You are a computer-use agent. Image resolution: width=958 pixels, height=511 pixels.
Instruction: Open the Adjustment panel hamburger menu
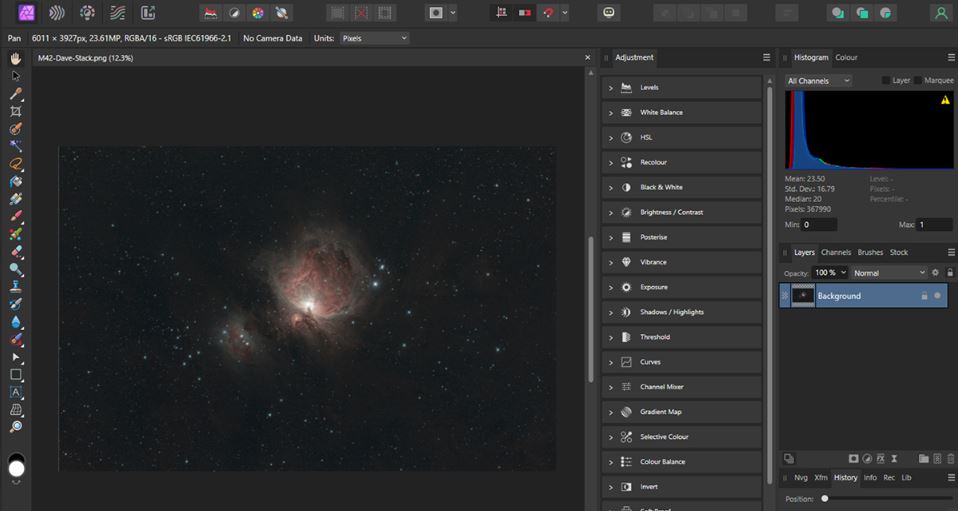coord(767,57)
